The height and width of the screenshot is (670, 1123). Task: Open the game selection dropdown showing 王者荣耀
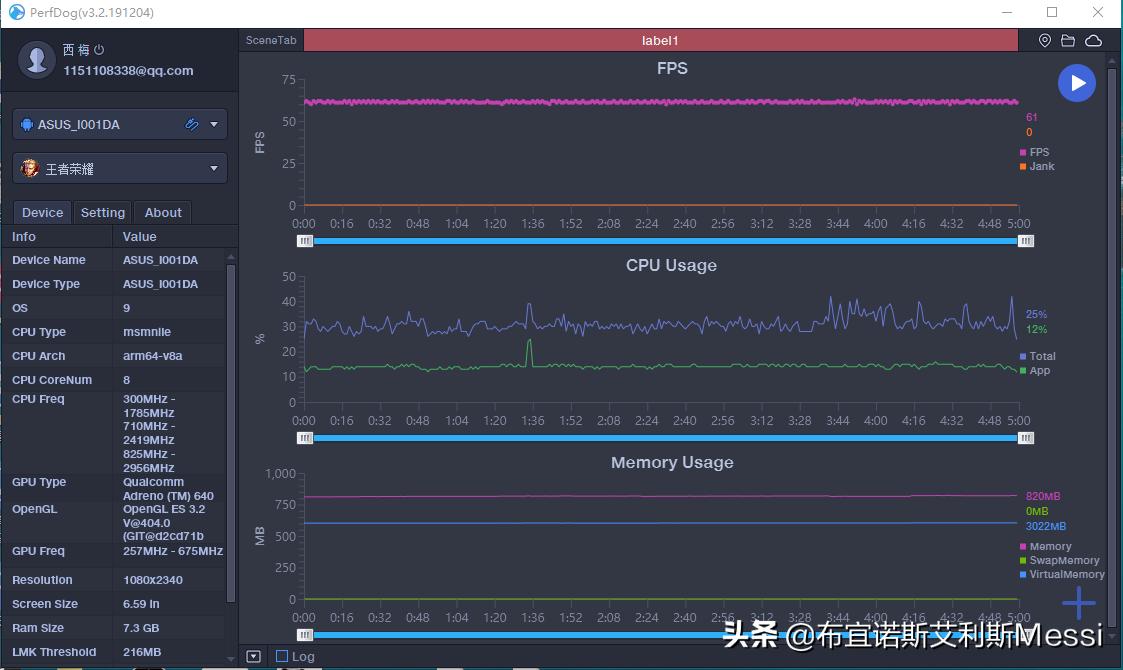(119, 167)
